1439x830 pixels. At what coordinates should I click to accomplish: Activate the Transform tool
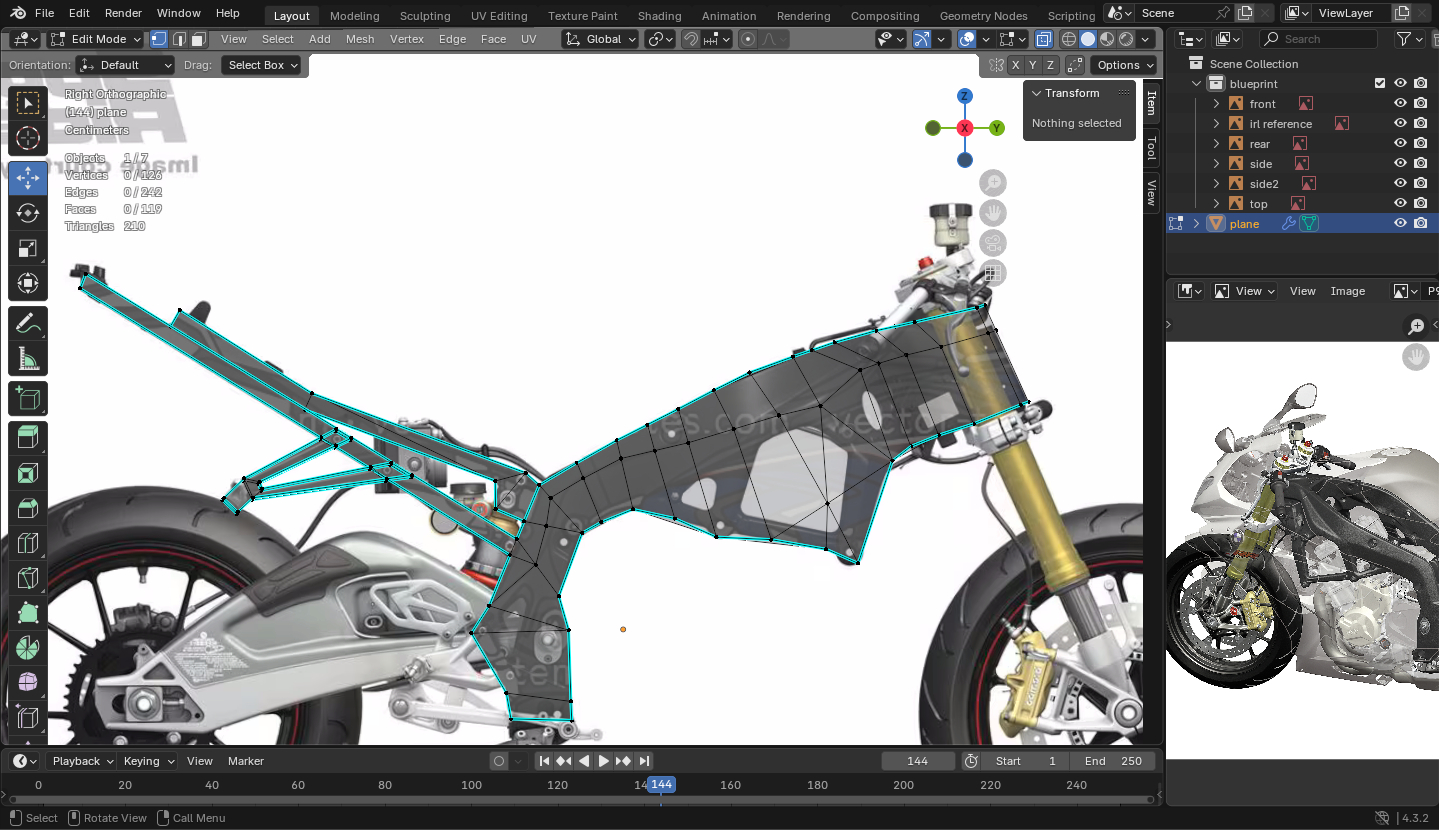[28, 283]
